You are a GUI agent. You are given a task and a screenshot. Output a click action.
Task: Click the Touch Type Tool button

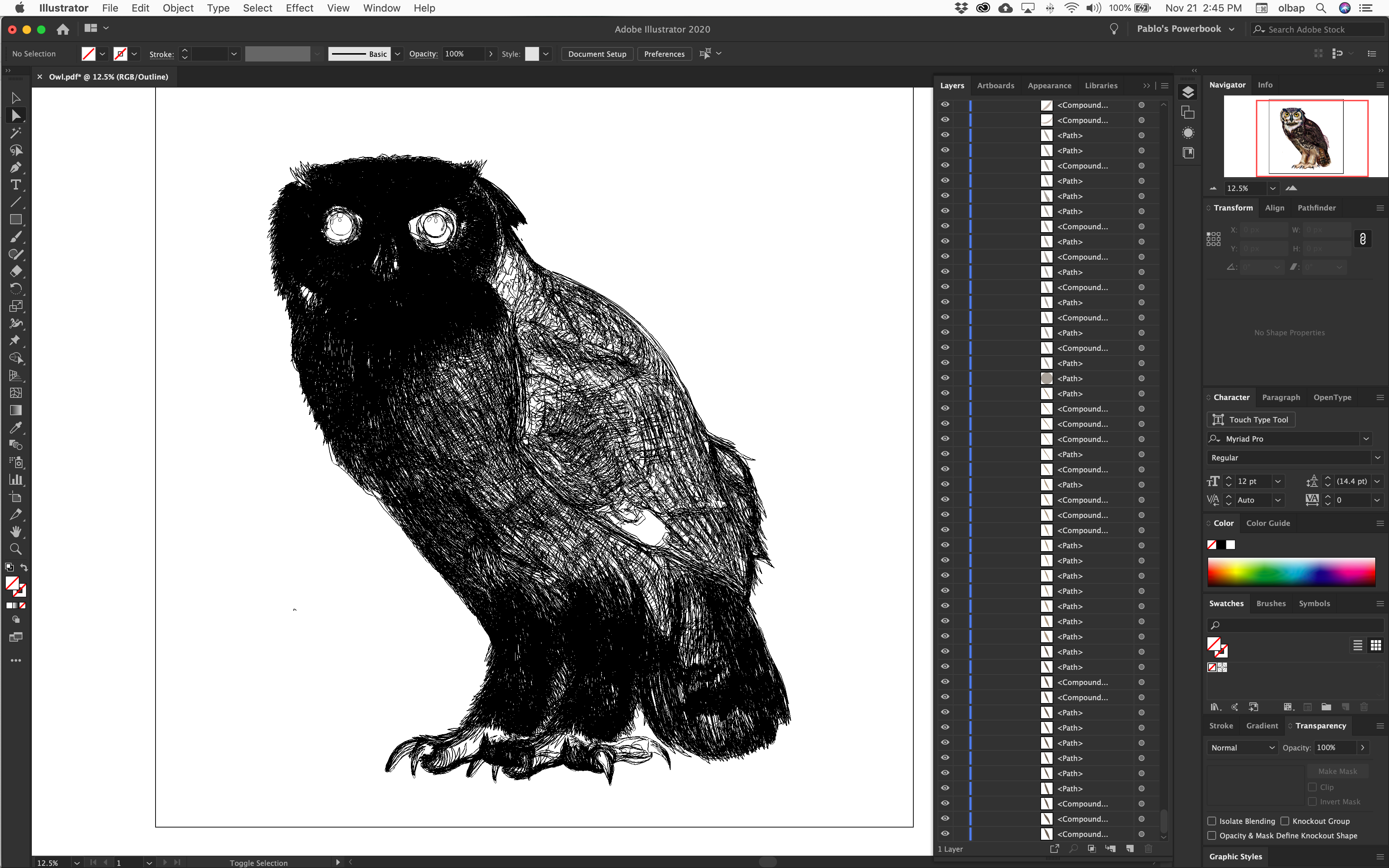tap(1251, 420)
